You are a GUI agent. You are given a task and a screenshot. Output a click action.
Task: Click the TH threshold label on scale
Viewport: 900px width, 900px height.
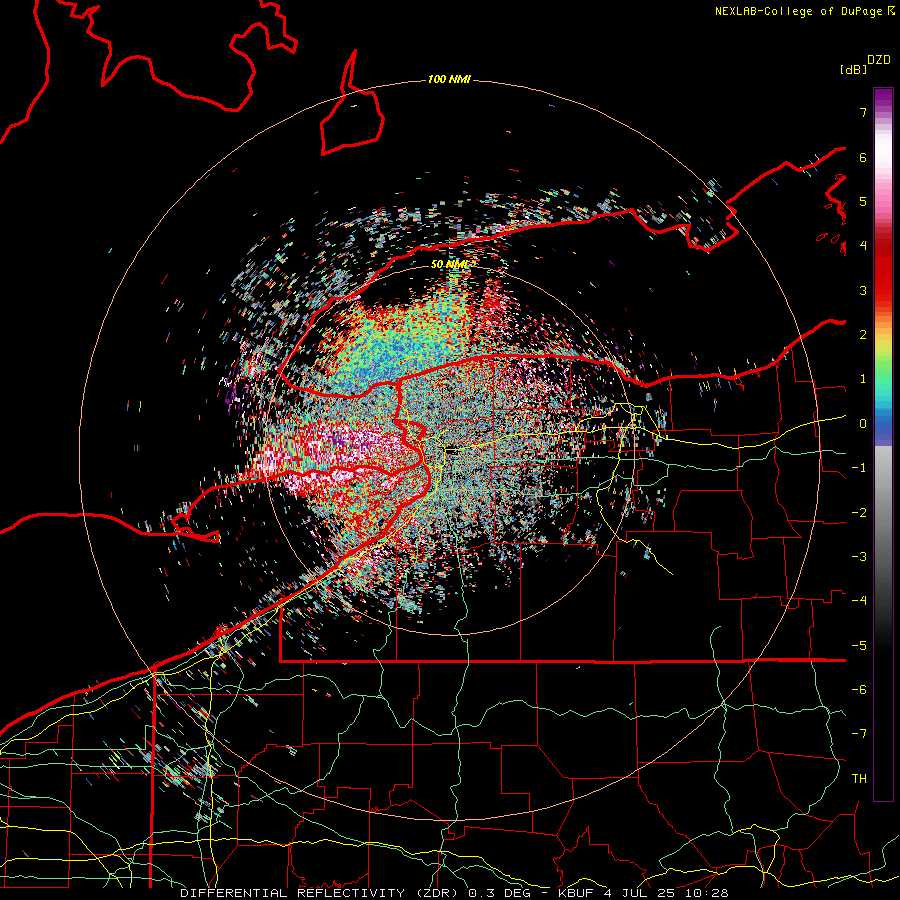point(859,779)
